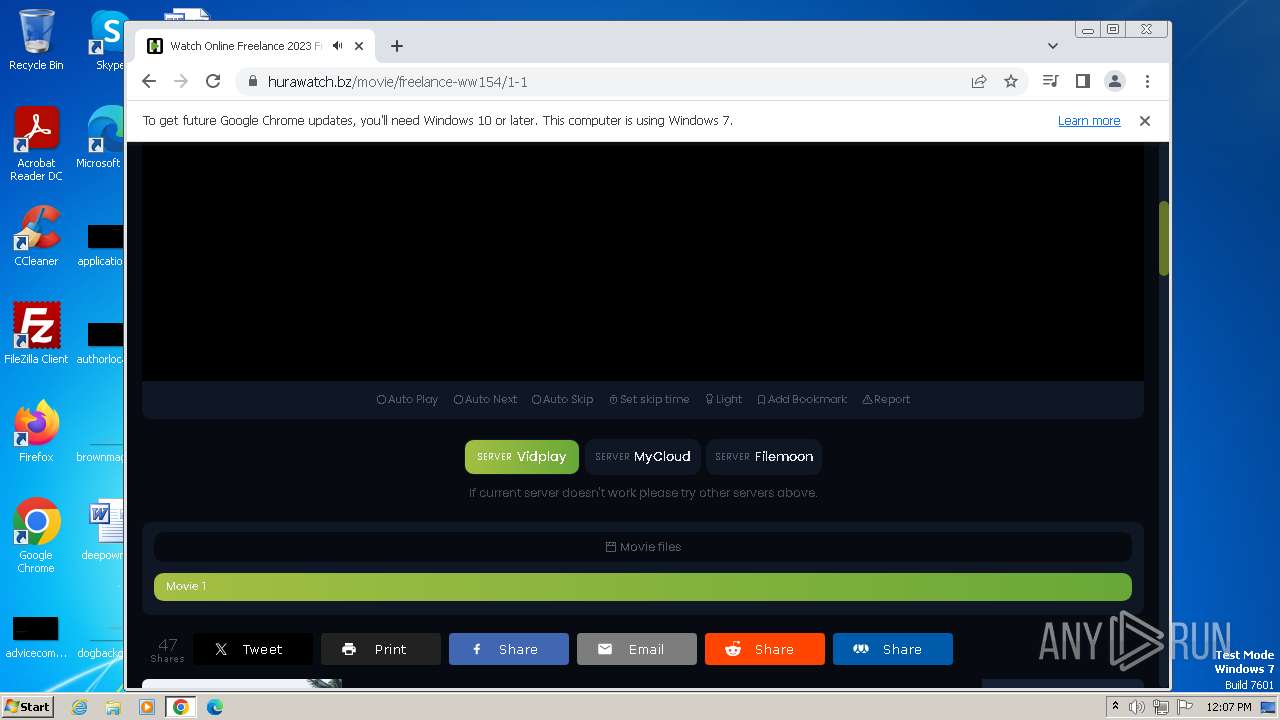Share to Reddit with the orange Share button

coord(765,649)
